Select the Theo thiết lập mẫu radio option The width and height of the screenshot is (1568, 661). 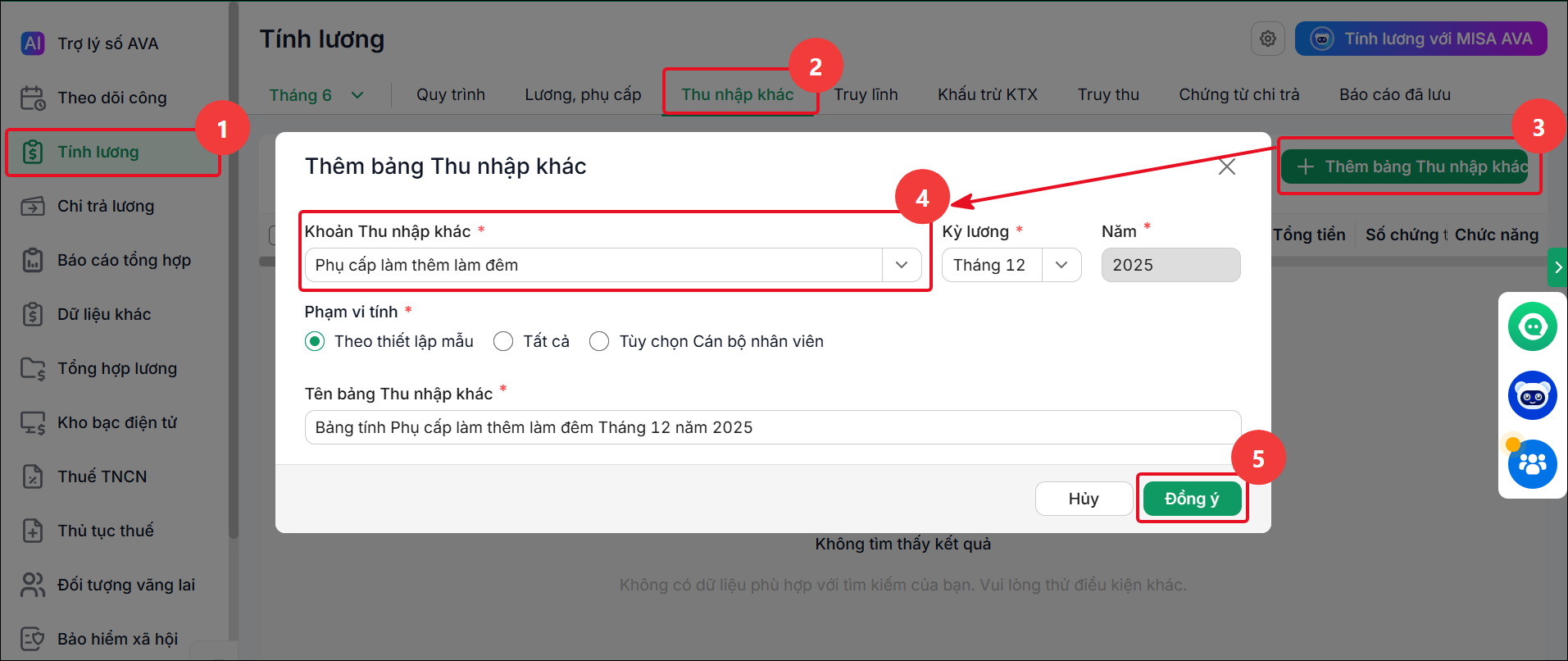coord(315,341)
